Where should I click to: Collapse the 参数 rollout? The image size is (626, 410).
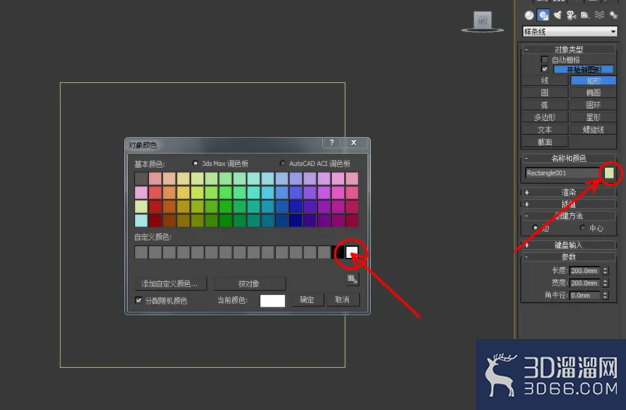569,257
